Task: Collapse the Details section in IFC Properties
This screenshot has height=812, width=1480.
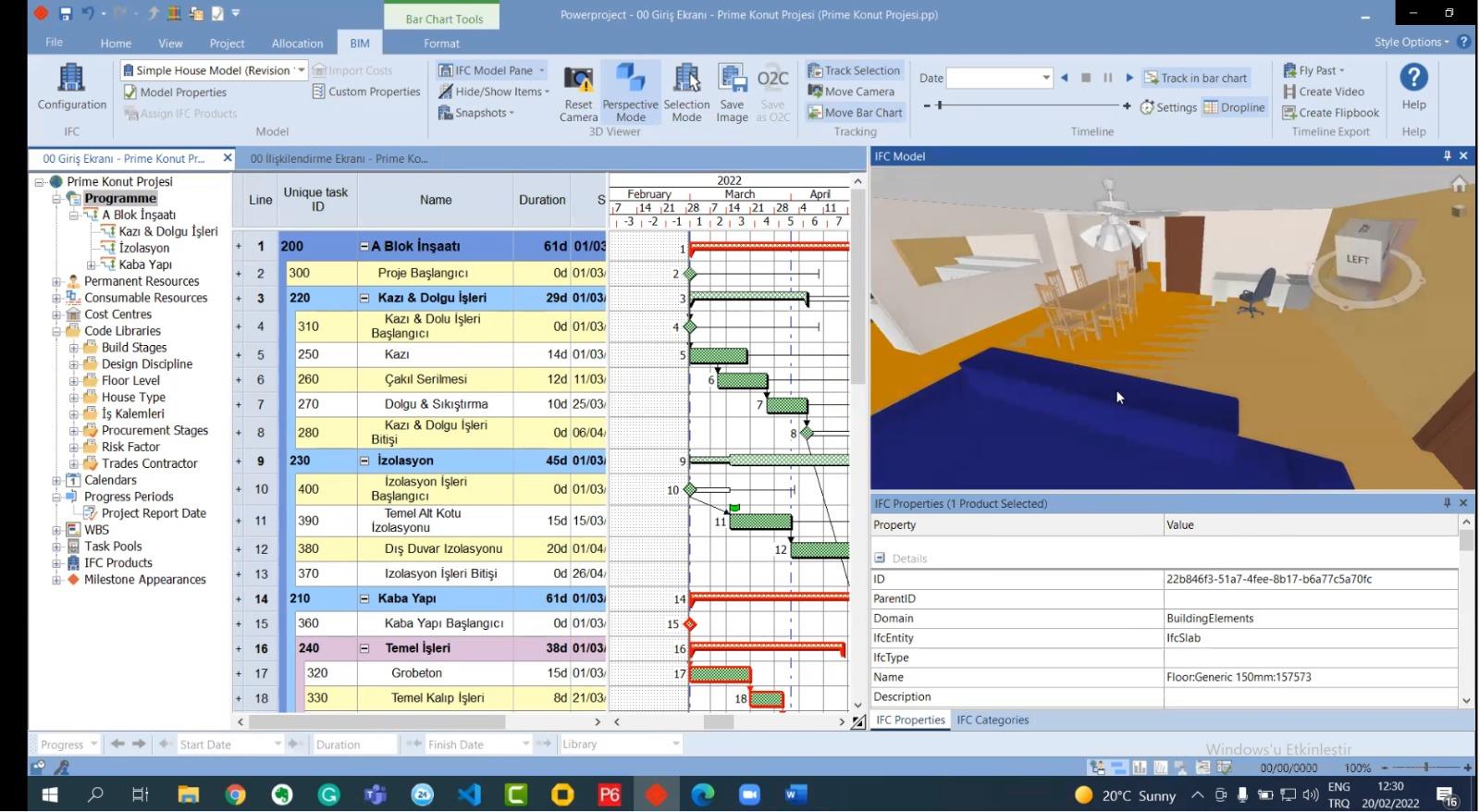Action: 880,559
